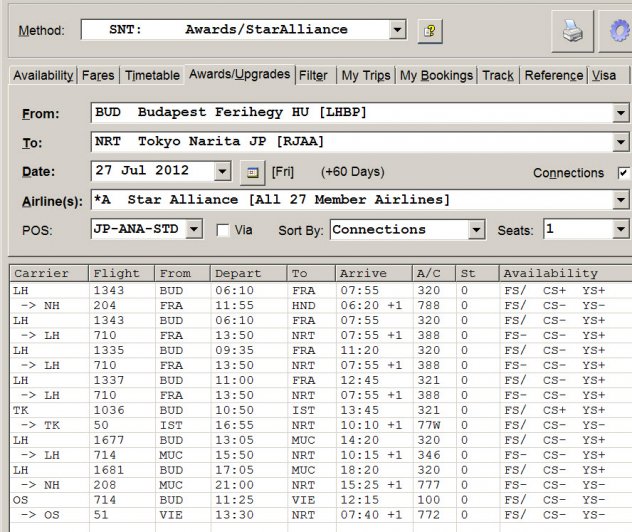Open the calendar date picker icon

pos(254,172)
